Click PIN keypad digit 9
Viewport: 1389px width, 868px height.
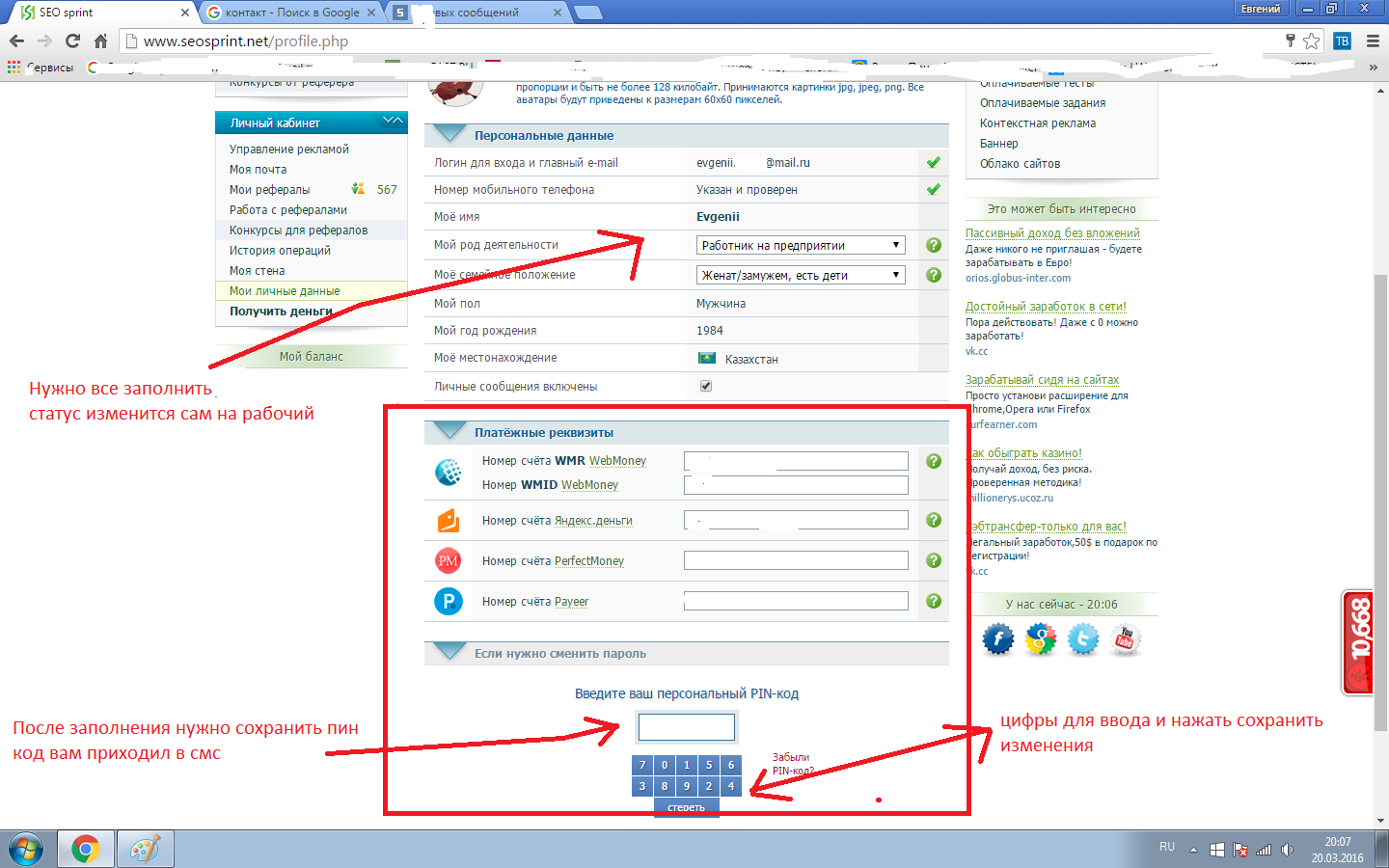(687, 786)
